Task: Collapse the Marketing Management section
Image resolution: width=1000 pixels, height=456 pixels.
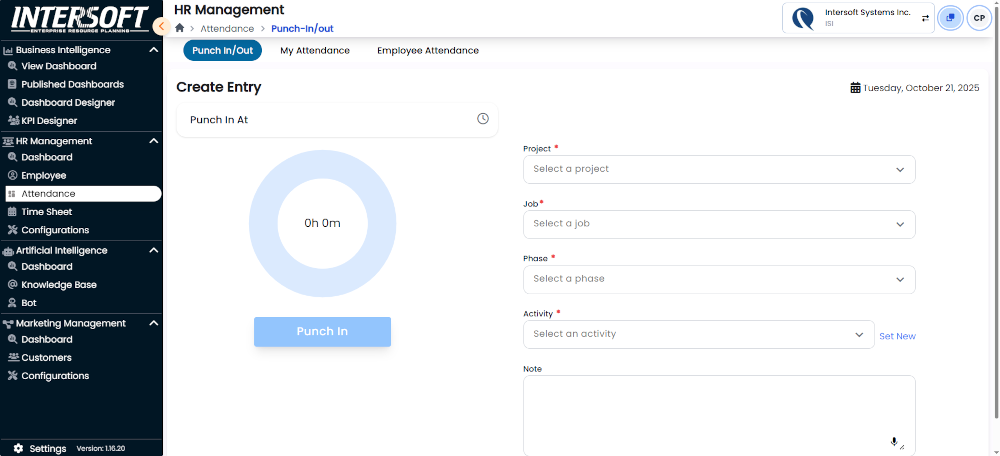Action: pos(154,323)
